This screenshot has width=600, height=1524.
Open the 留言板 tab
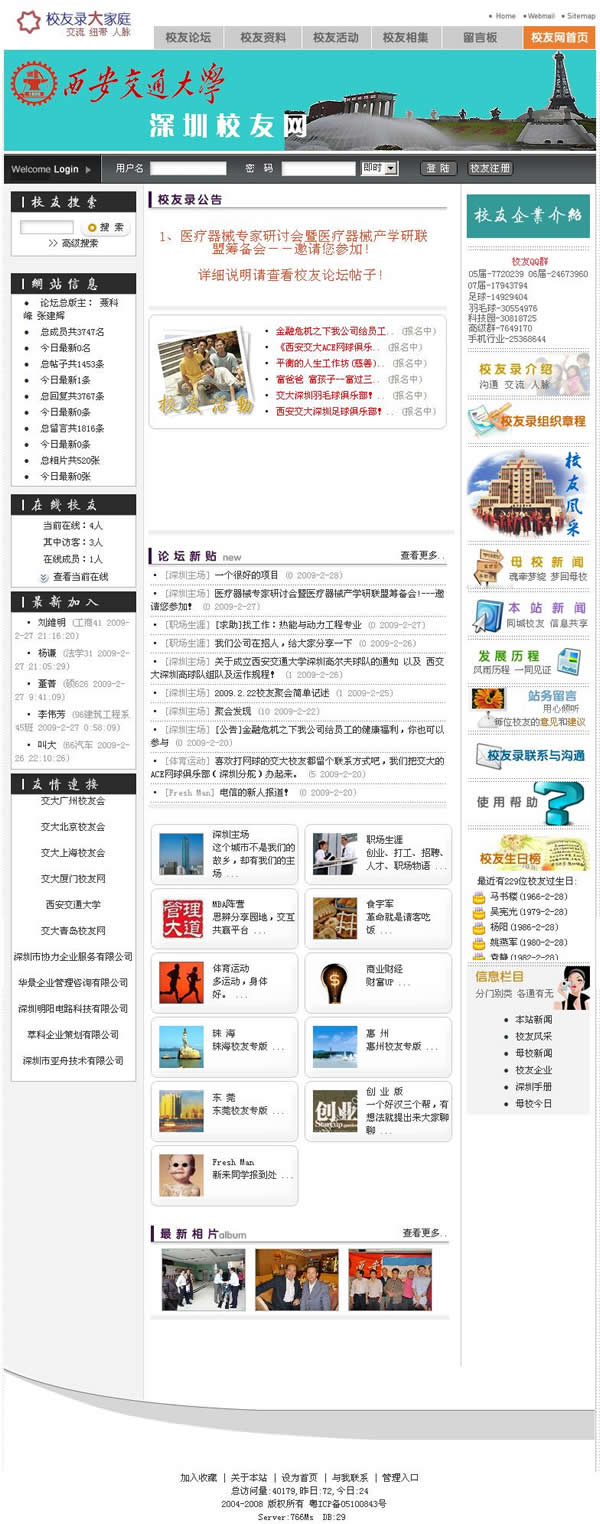coord(480,38)
